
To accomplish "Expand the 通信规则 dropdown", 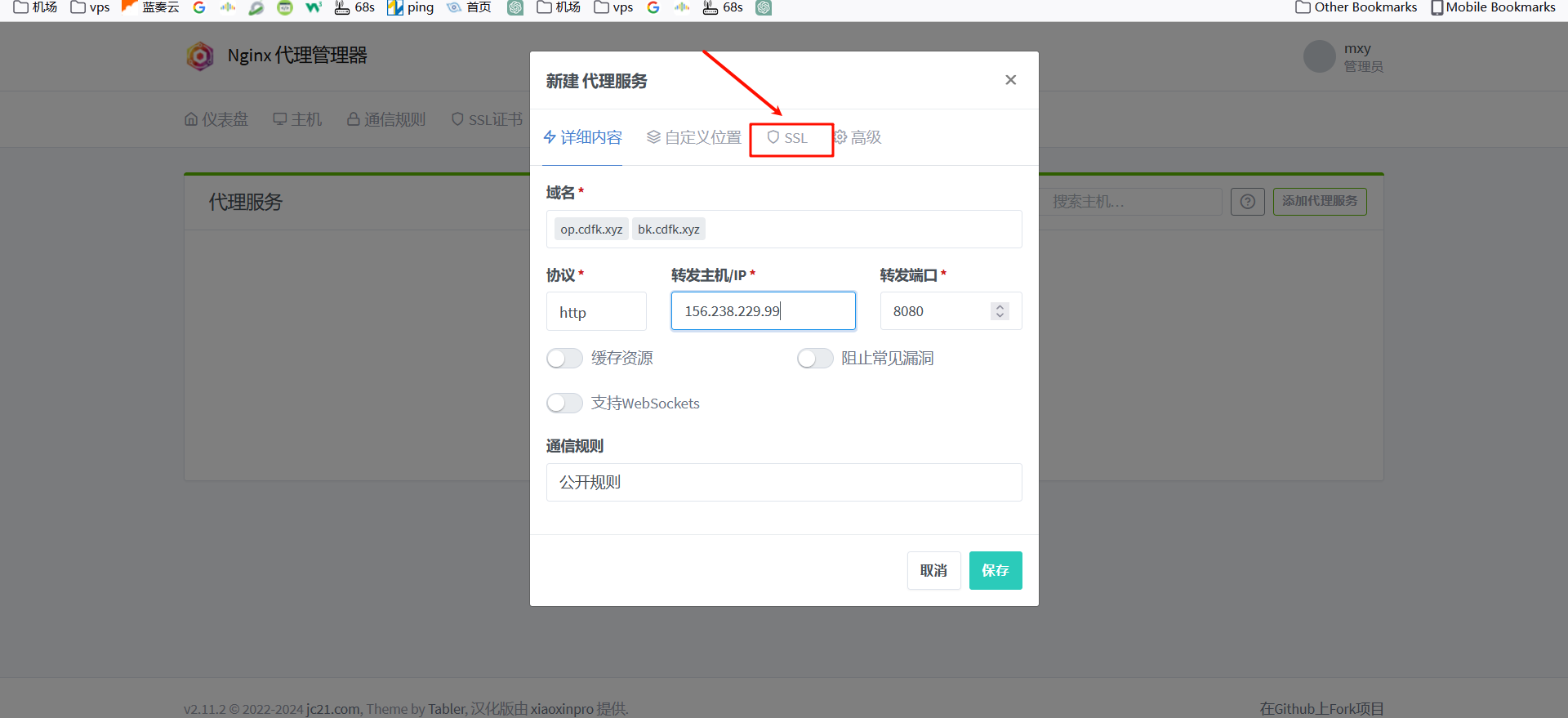I will [783, 483].
